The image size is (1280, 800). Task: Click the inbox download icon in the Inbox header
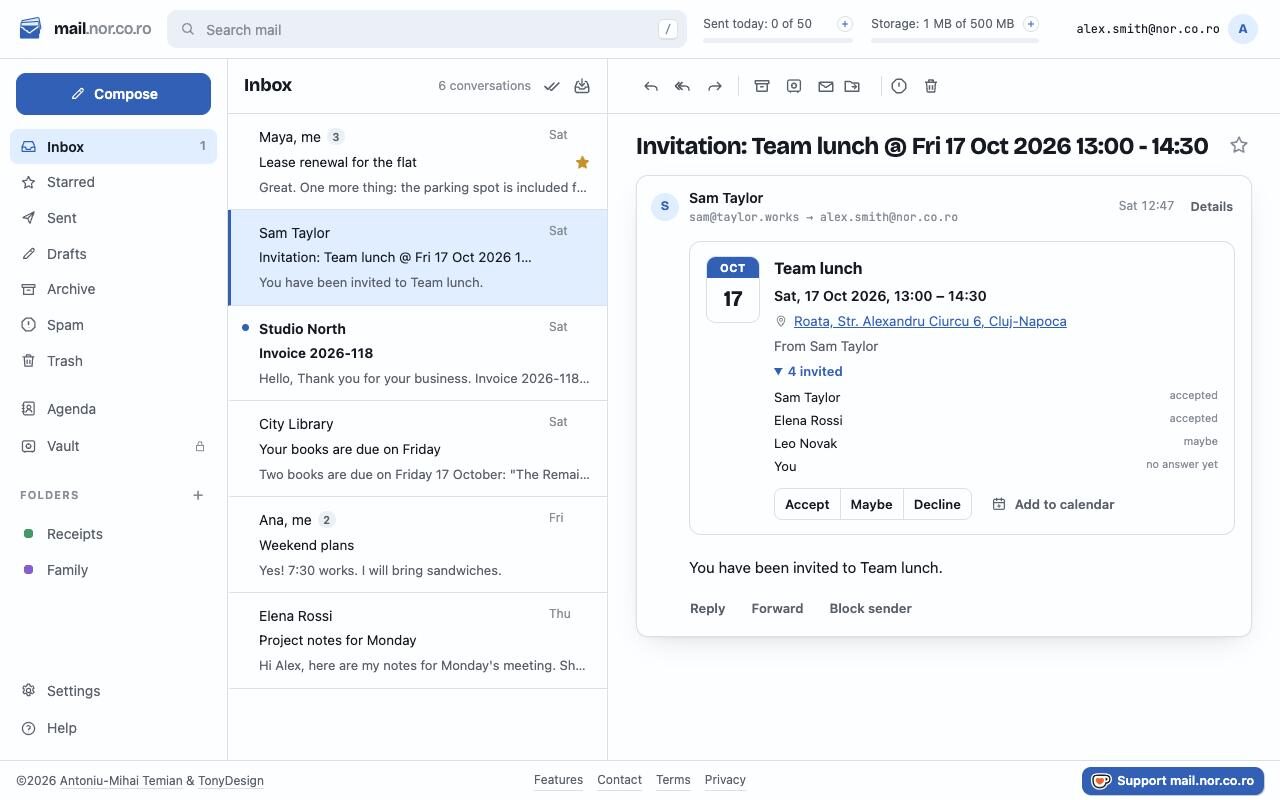[x=582, y=86]
